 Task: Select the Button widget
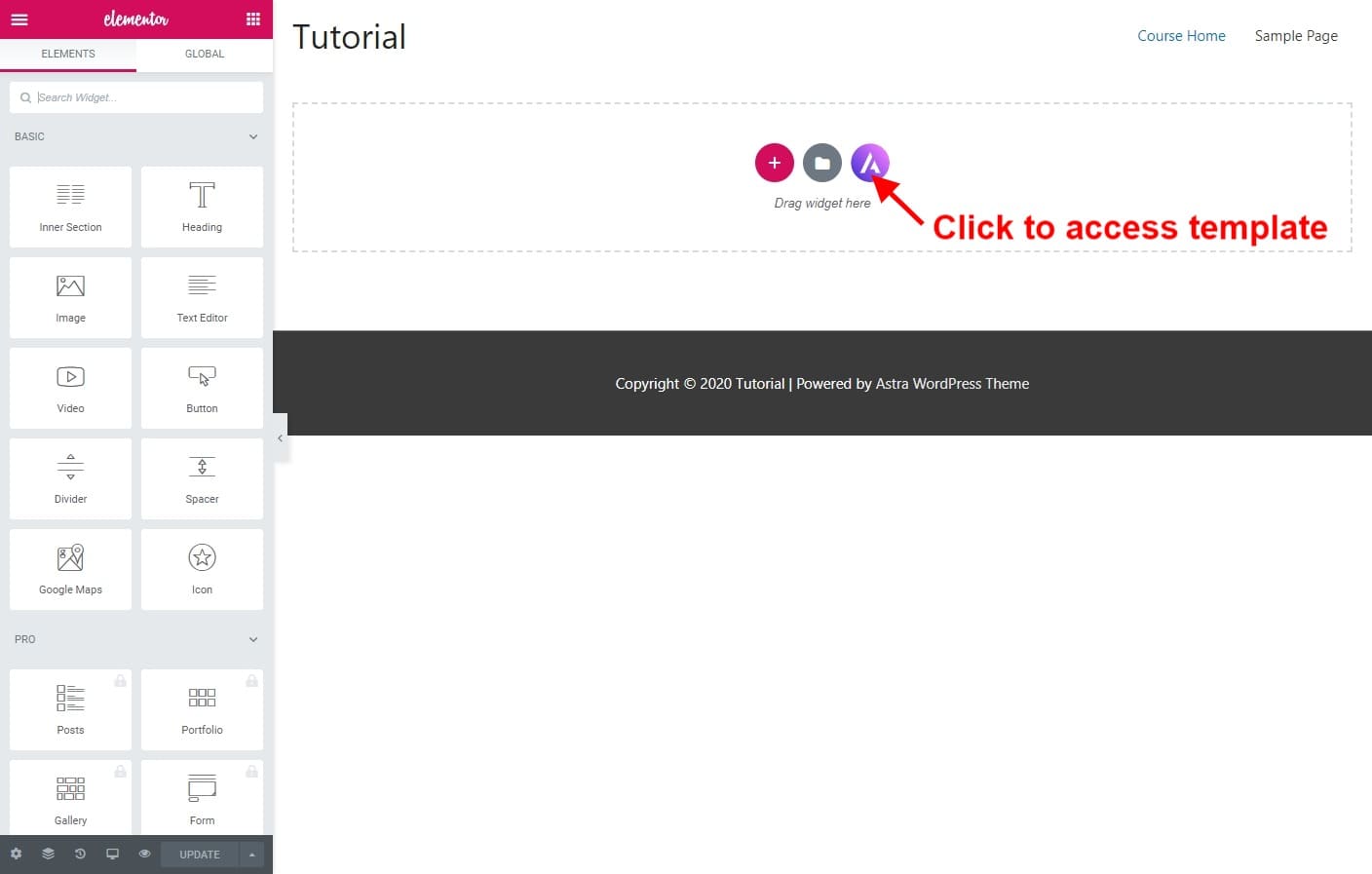coord(202,388)
